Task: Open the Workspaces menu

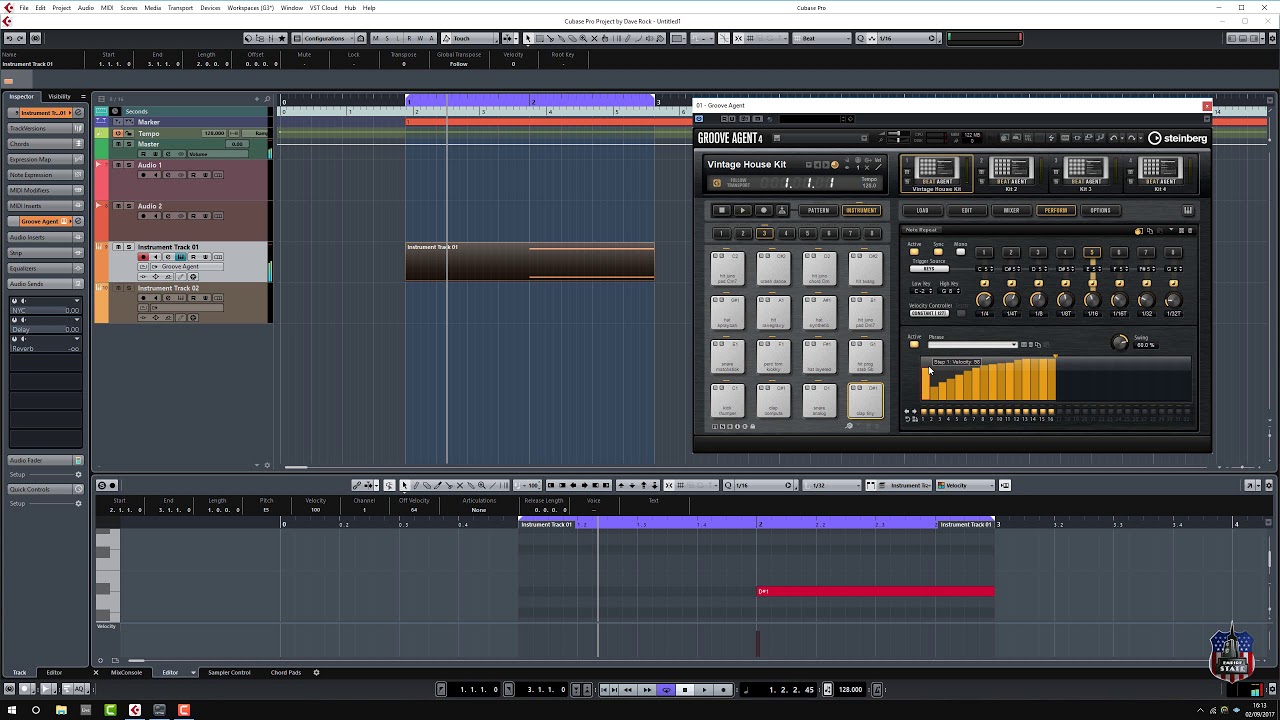Action: click(x=250, y=7)
